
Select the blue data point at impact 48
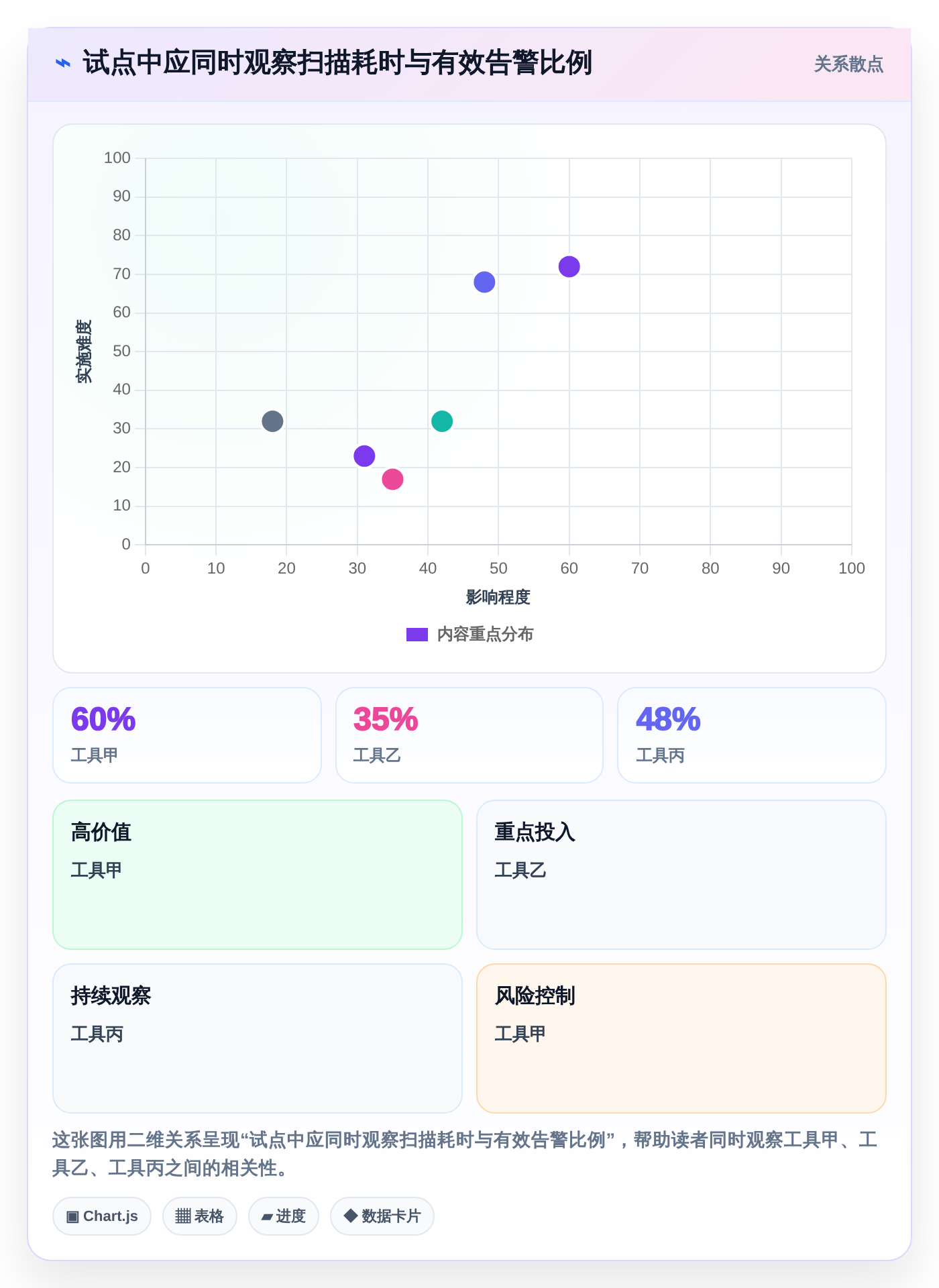[484, 282]
